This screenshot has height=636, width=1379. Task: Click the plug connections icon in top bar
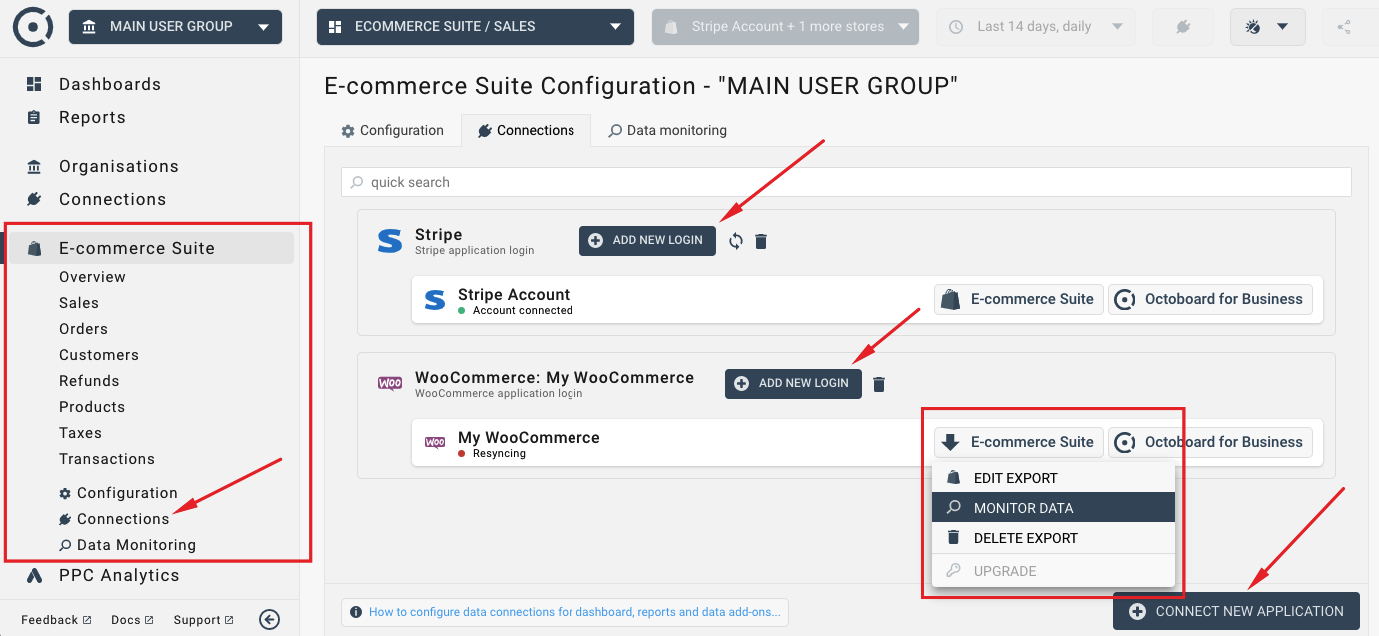click(x=1184, y=27)
